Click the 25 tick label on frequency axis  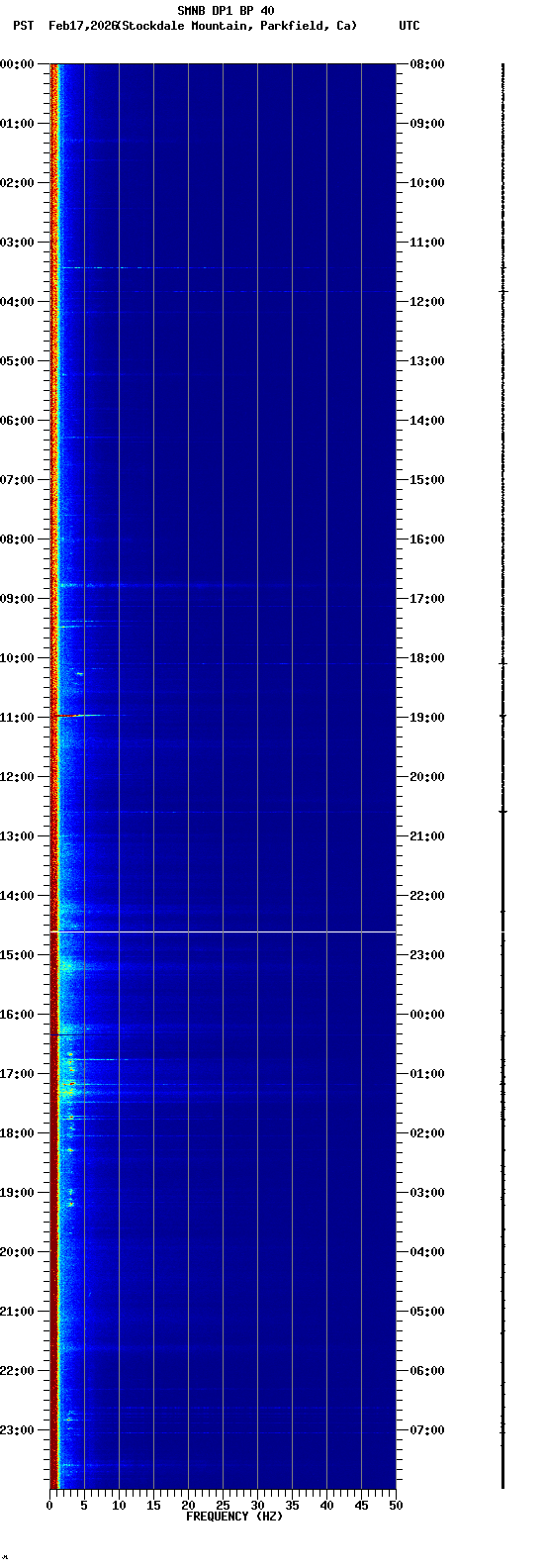(223, 1506)
